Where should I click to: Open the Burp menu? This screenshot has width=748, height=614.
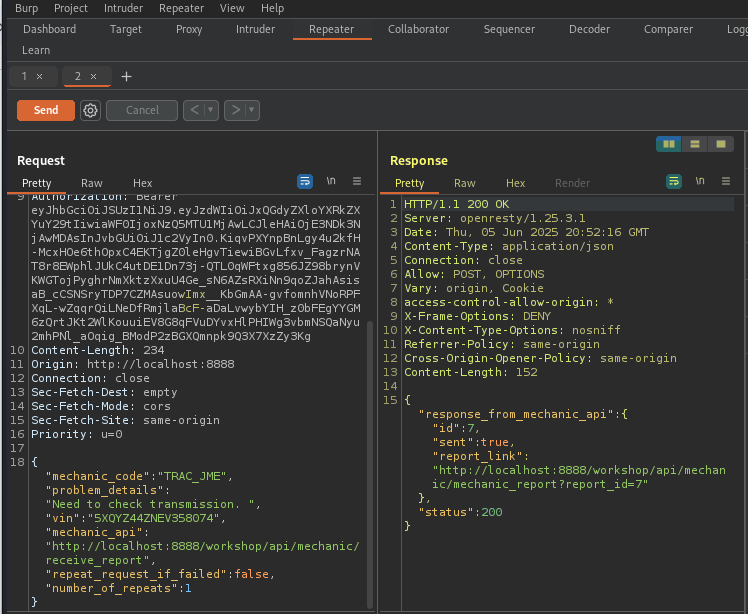pos(26,8)
